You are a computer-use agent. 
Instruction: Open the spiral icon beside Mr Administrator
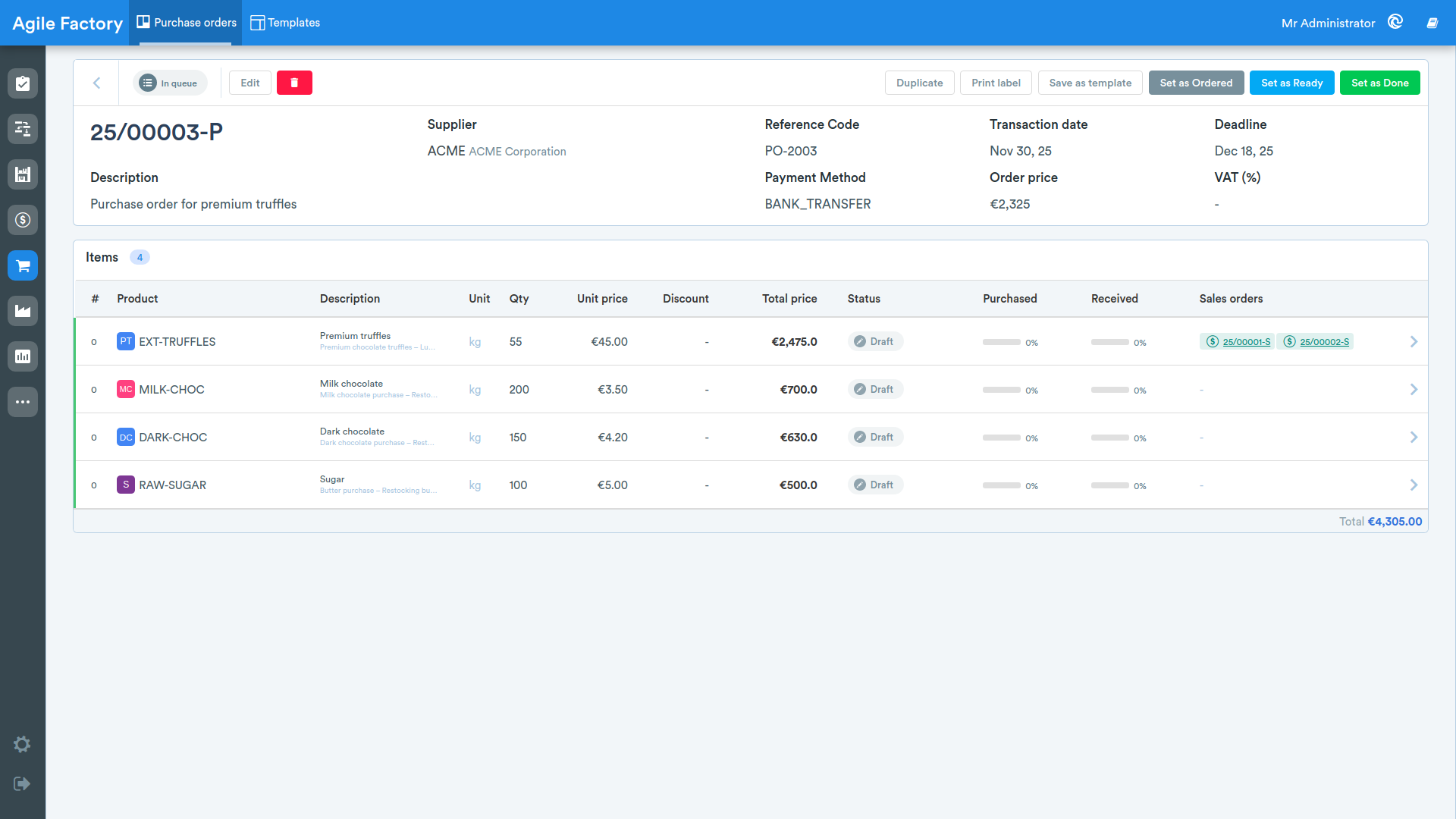[1395, 22]
